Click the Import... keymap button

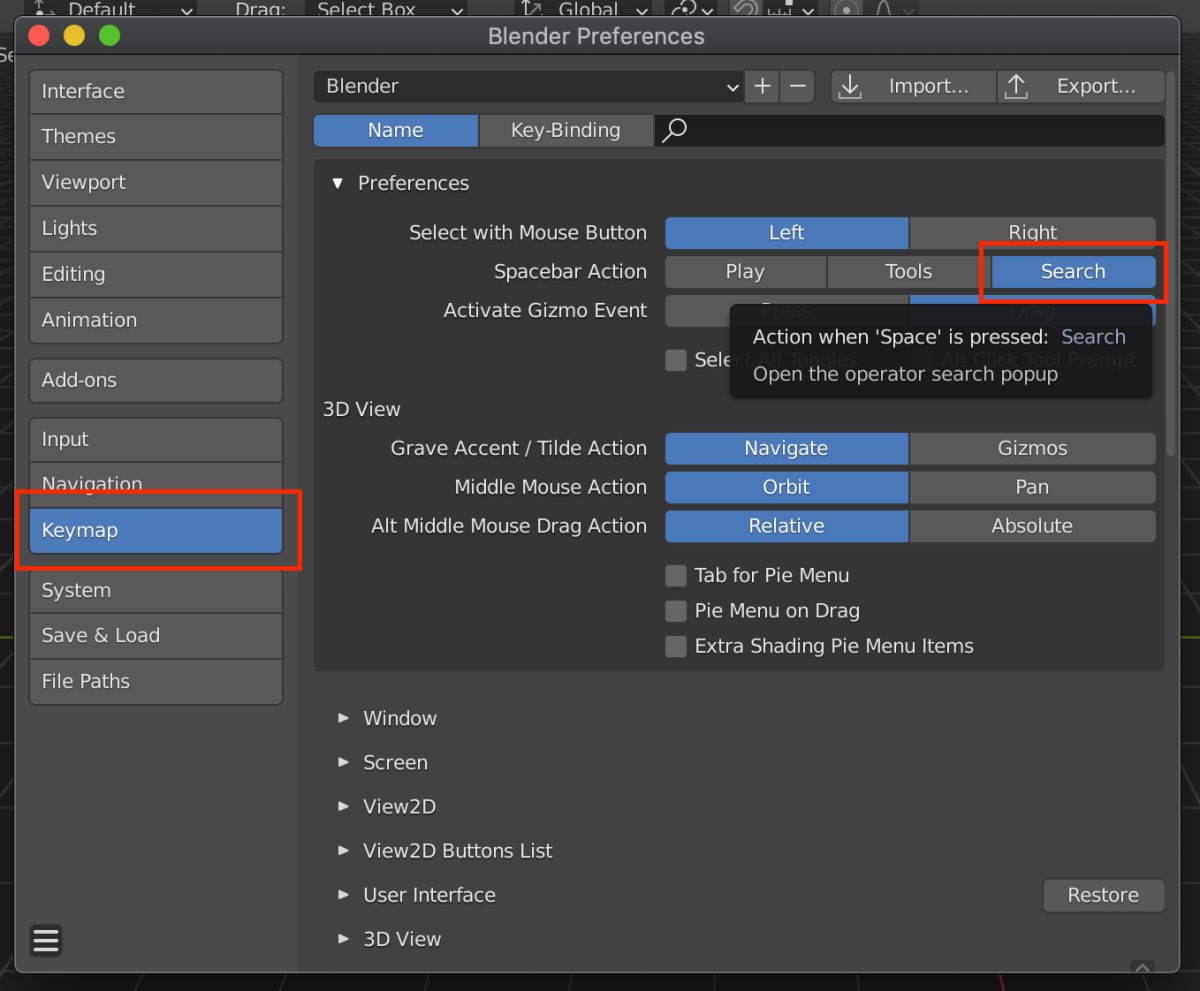[x=913, y=86]
